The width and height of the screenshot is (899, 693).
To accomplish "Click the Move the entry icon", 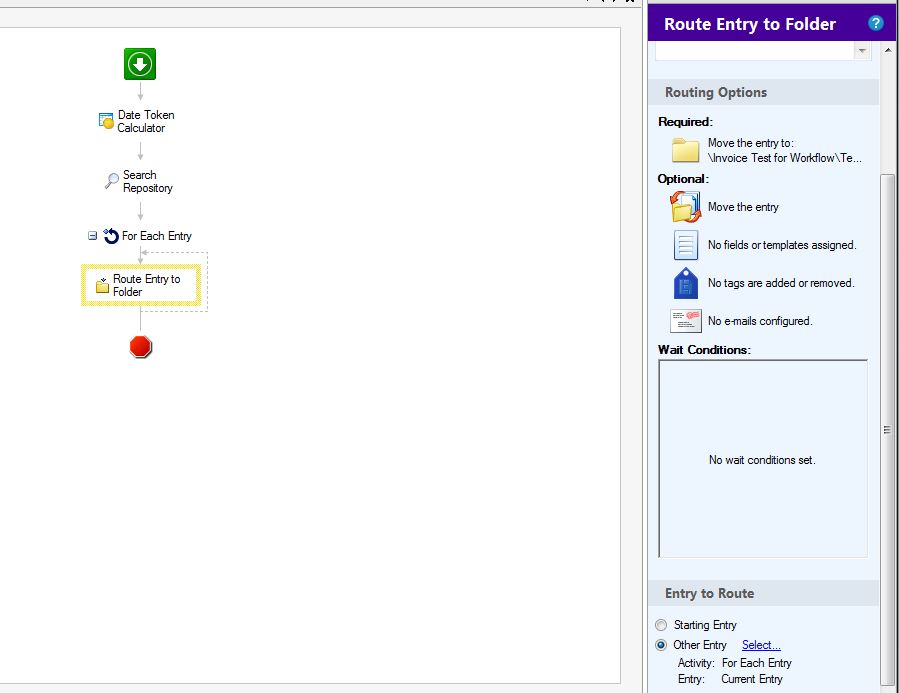I will click(685, 207).
